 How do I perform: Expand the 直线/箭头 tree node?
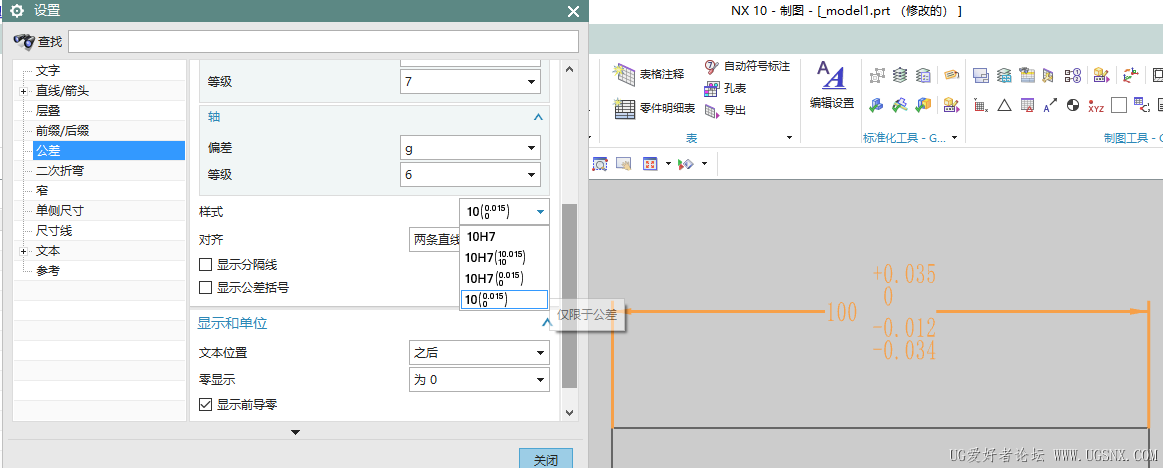point(24,91)
